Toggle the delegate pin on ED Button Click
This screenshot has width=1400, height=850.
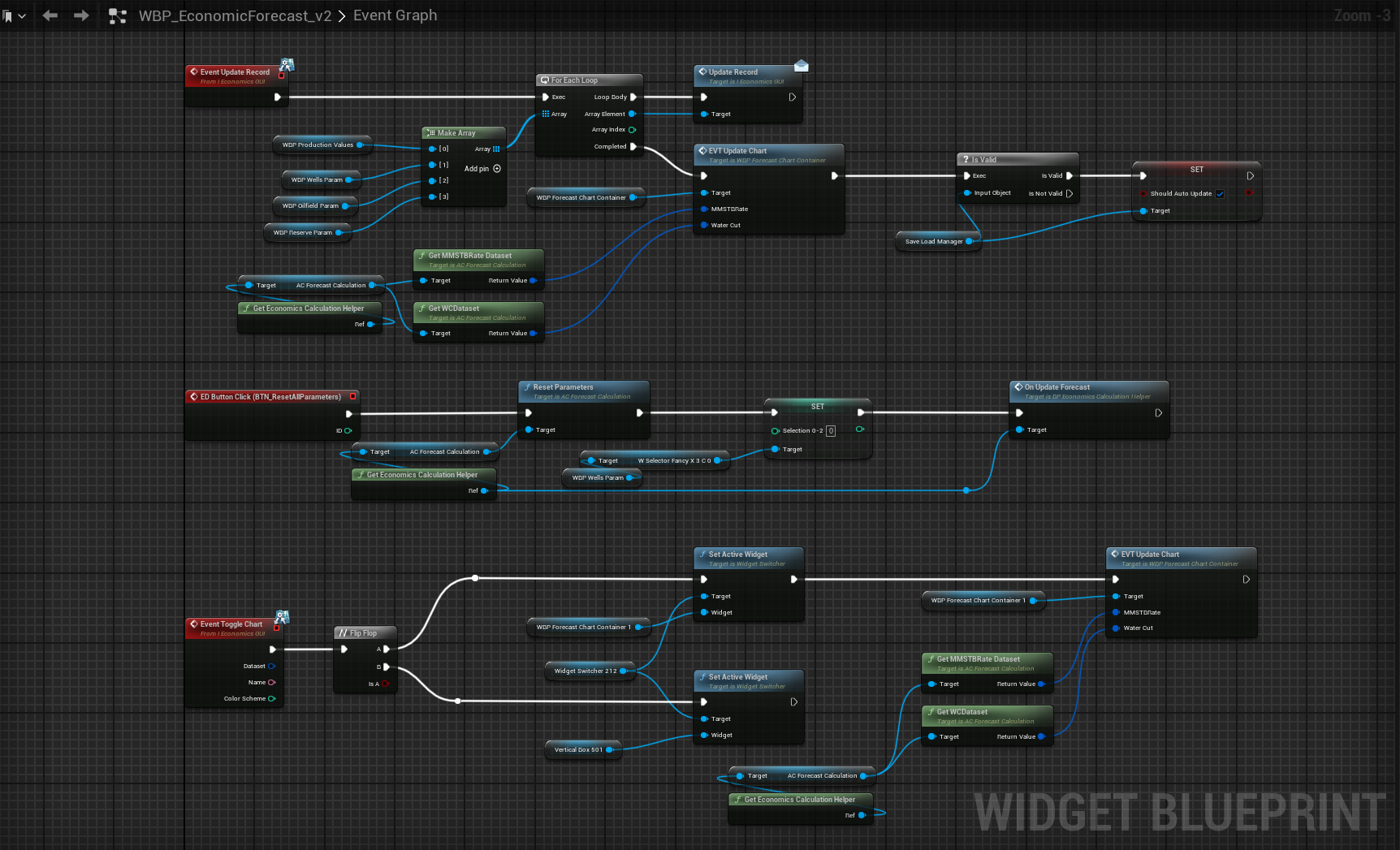coord(352,397)
